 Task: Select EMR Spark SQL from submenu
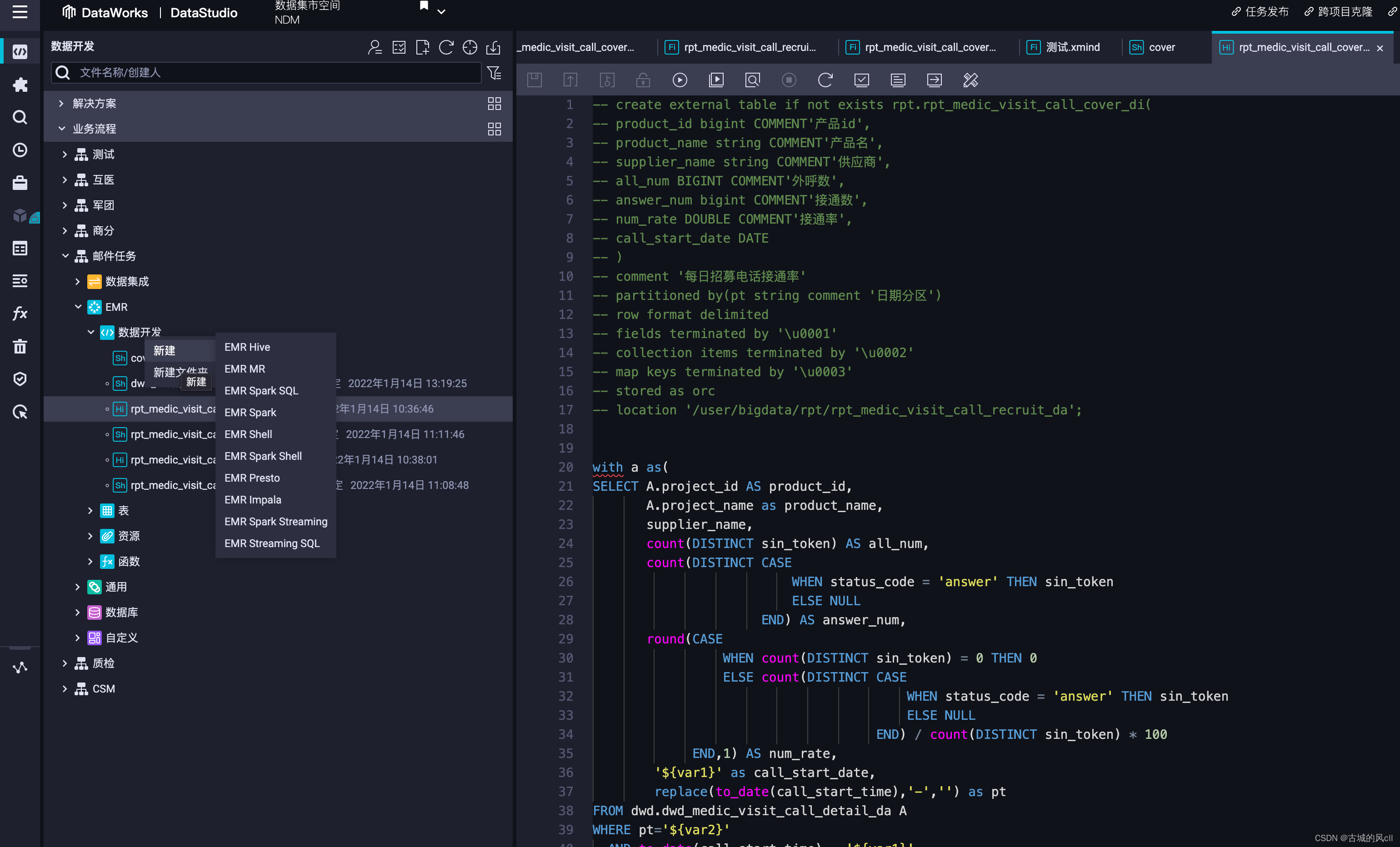pos(261,391)
